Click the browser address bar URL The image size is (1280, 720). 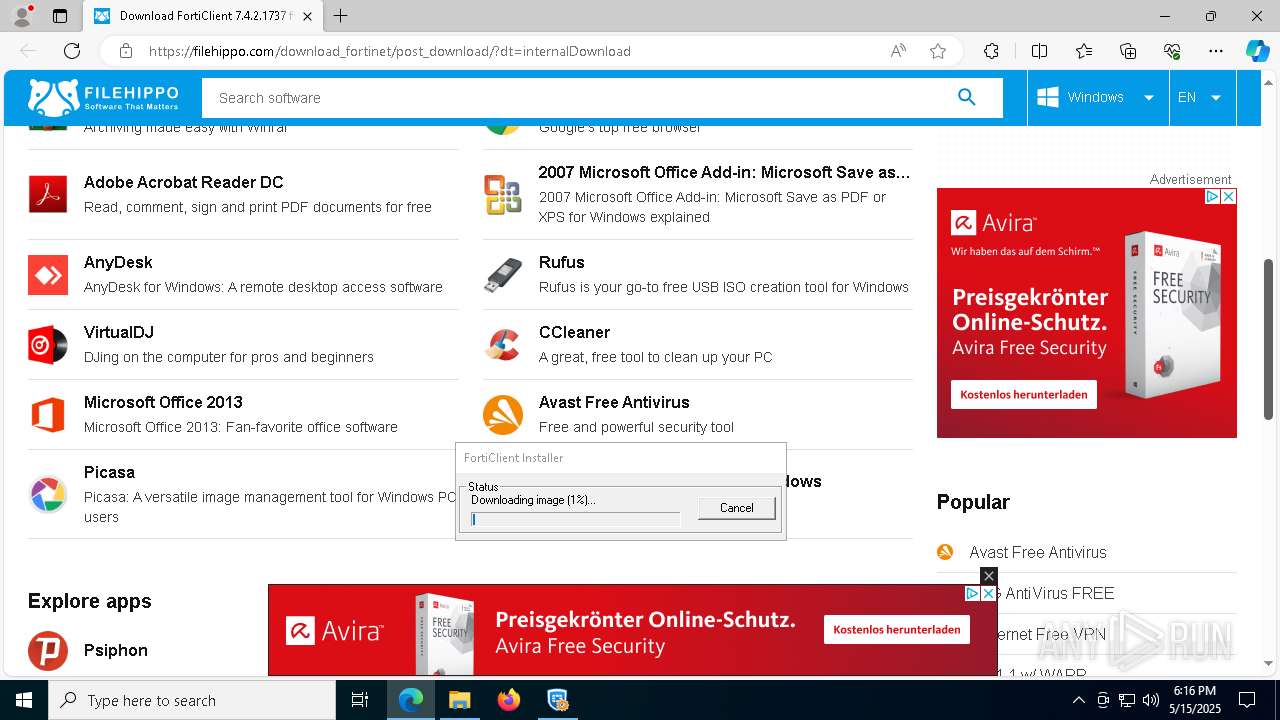[x=390, y=51]
